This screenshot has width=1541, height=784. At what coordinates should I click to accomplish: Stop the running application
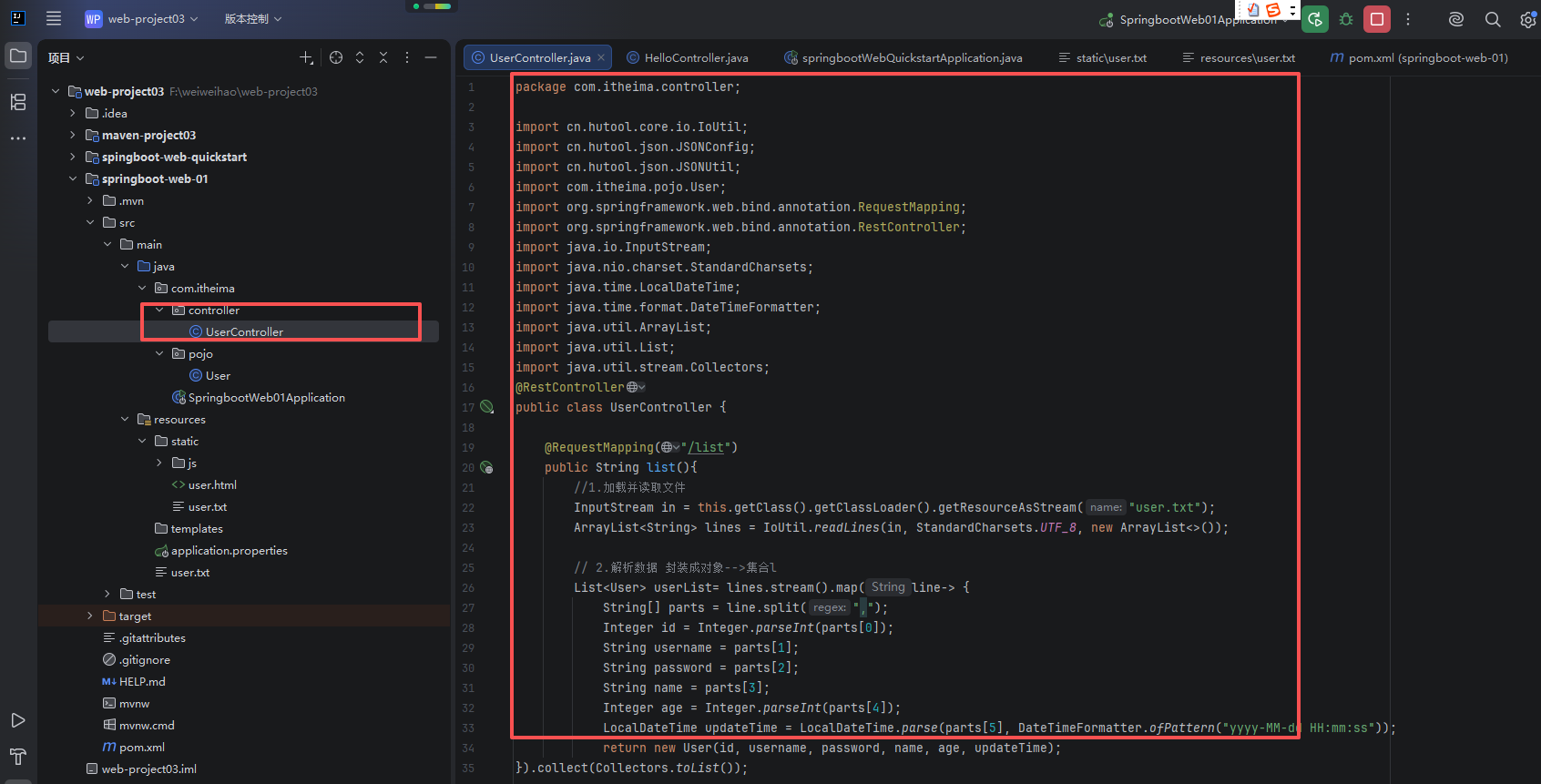click(1377, 19)
